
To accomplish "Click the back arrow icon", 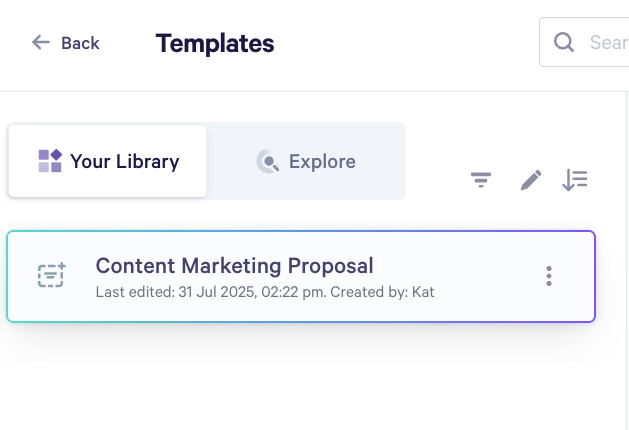I will [x=41, y=42].
